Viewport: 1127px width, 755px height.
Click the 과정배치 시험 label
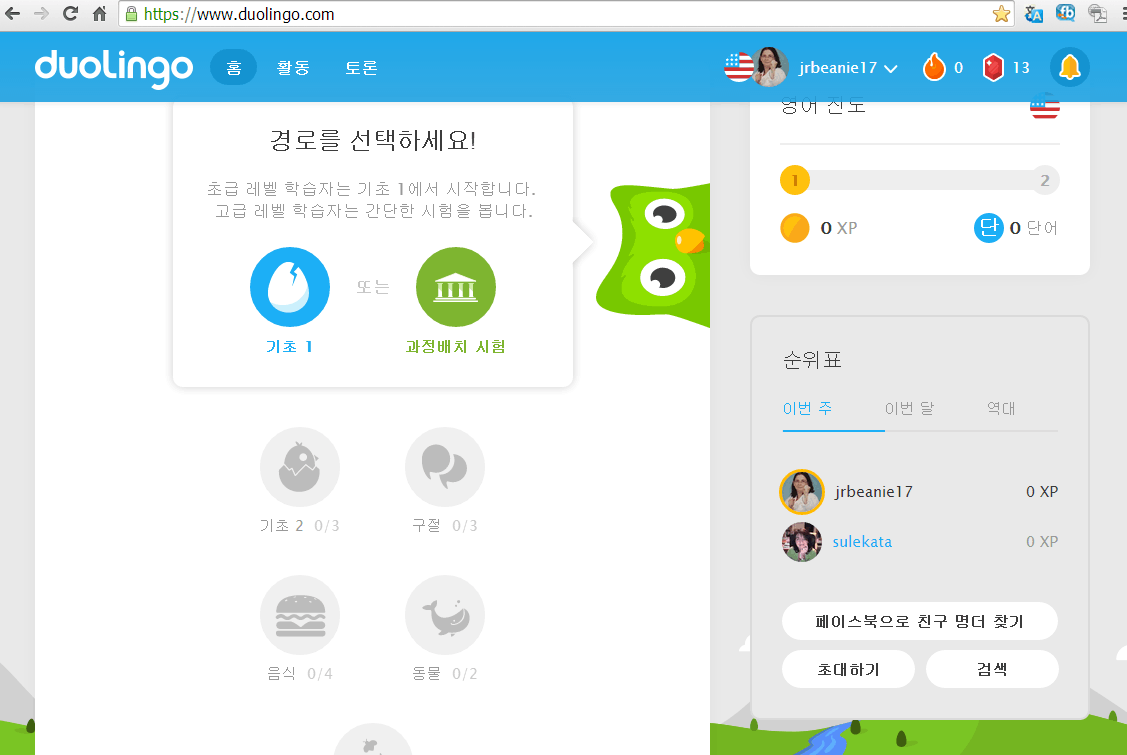(456, 347)
